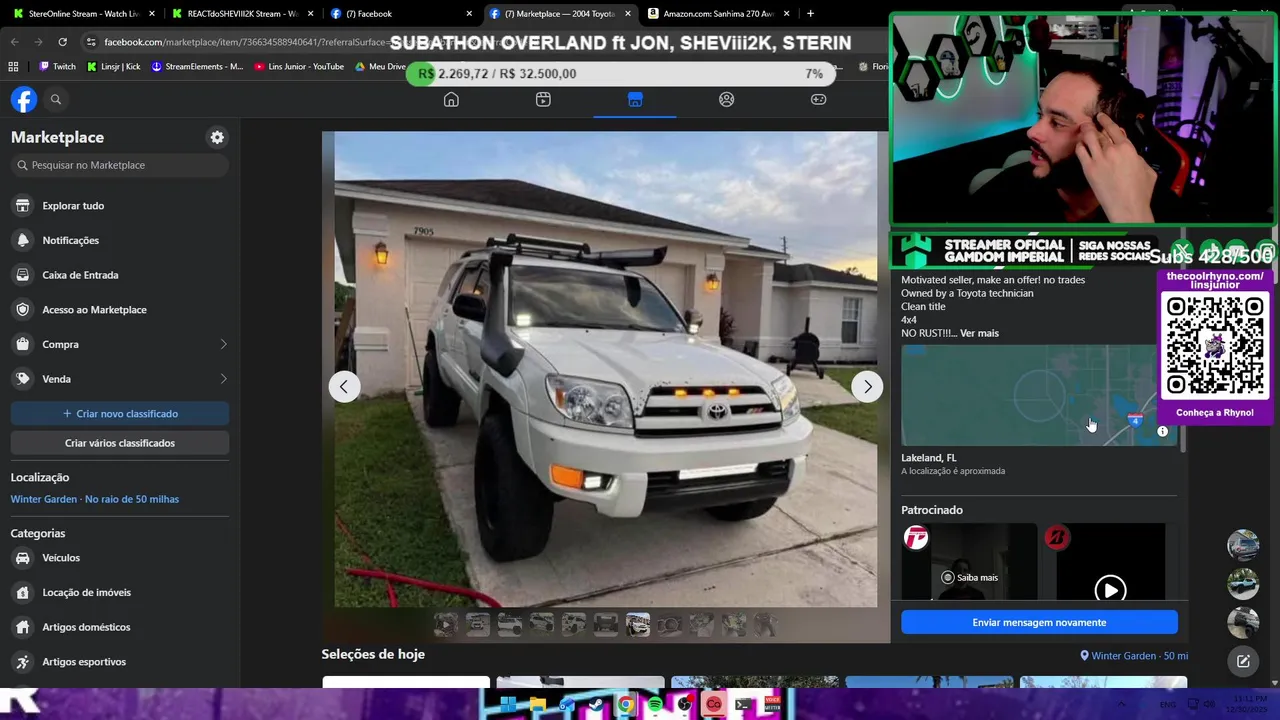
Task: Open the Gaming icon in top bar
Action: [x=818, y=99]
